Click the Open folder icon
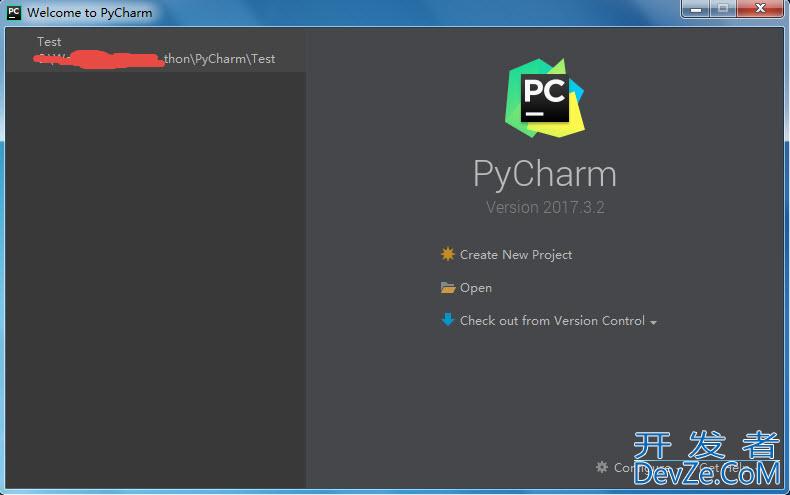This screenshot has width=790, height=495. click(x=447, y=287)
